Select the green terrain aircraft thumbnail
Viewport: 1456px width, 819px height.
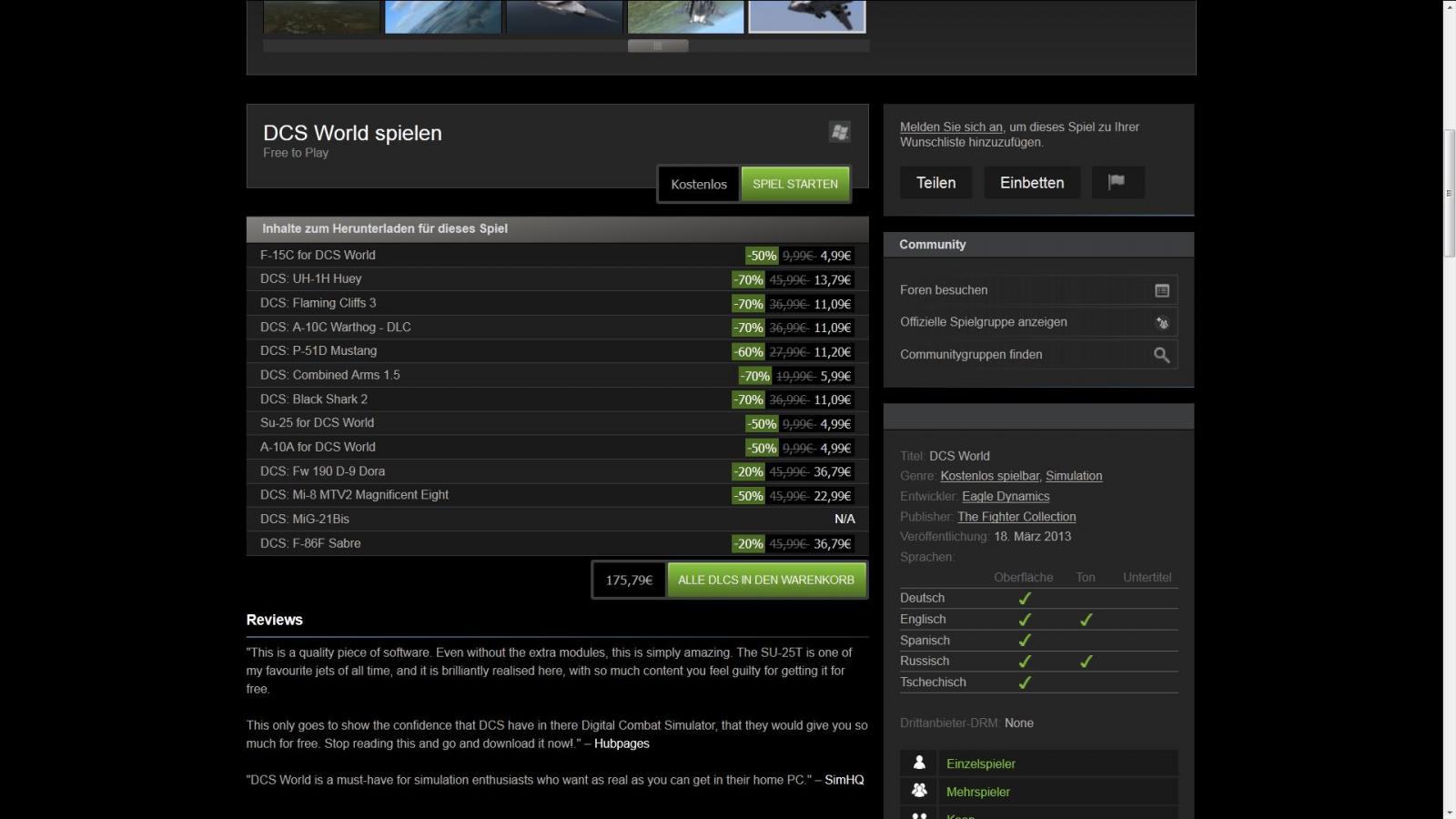pos(685,16)
